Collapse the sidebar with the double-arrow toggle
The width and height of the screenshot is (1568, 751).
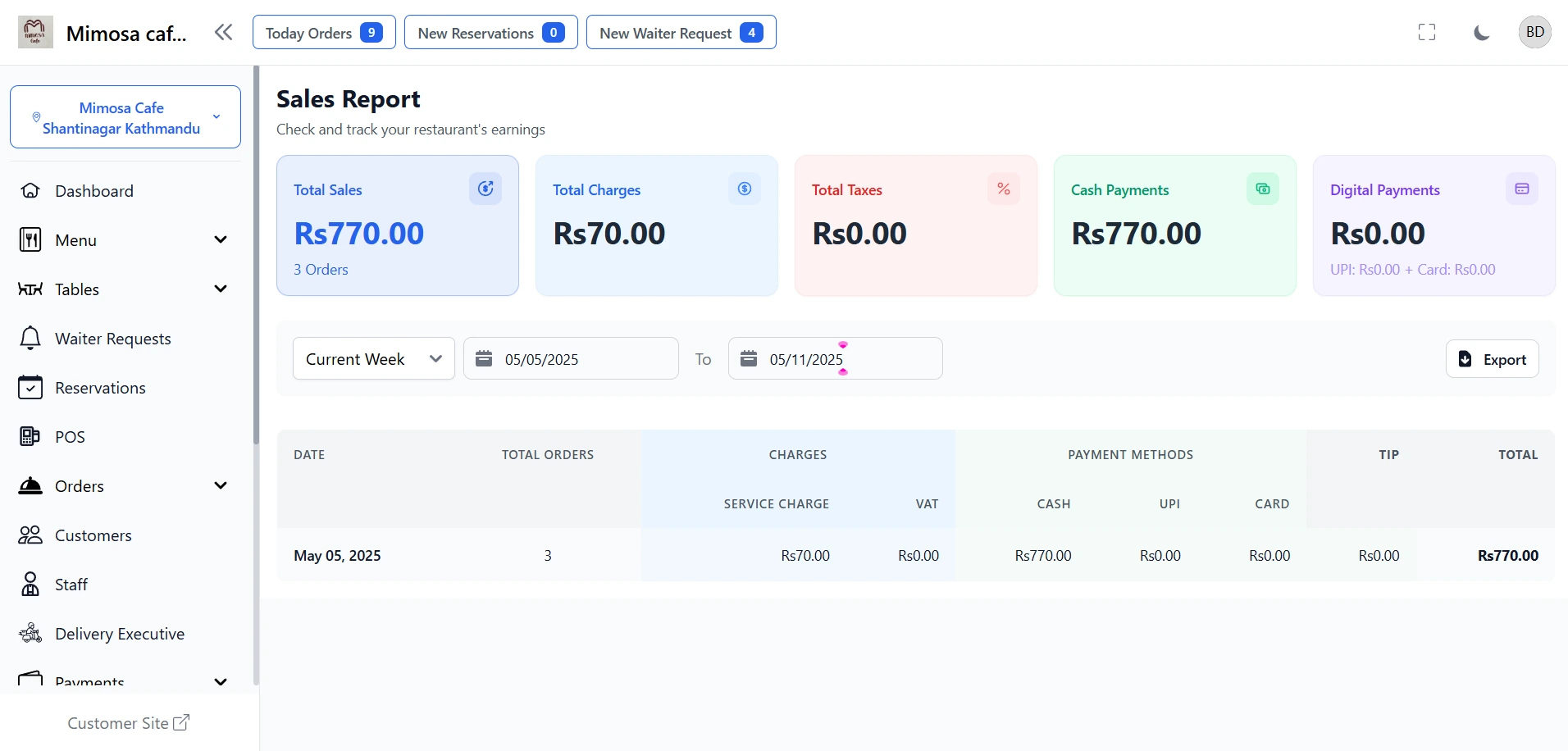pos(222,32)
